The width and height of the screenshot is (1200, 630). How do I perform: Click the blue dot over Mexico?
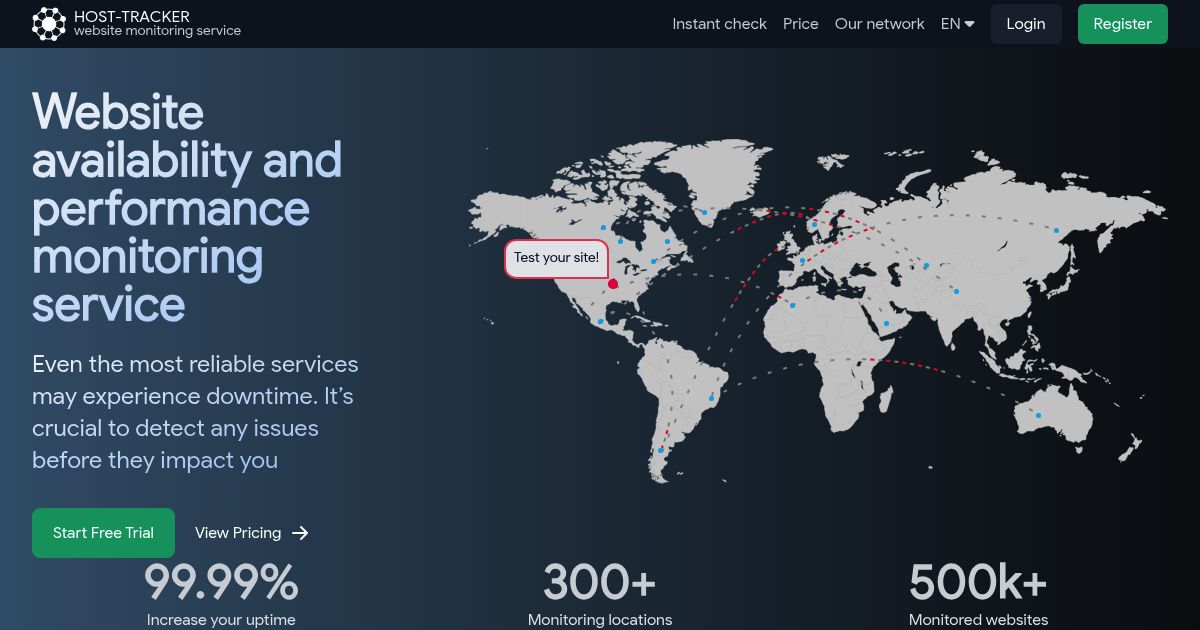(x=600, y=321)
